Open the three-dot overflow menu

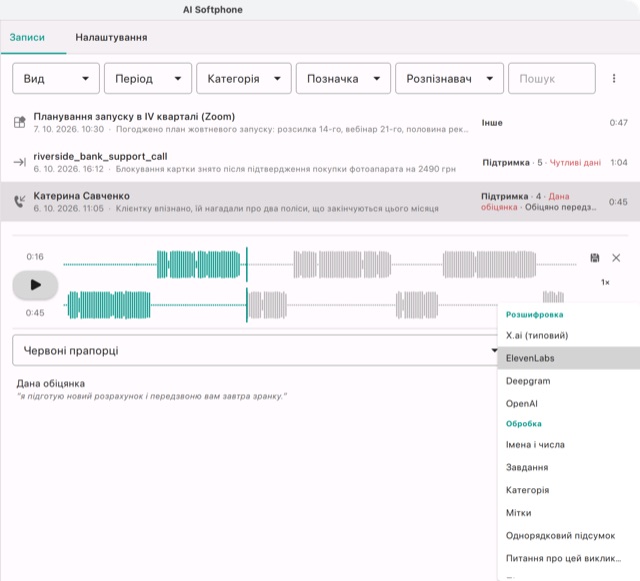click(x=613, y=78)
